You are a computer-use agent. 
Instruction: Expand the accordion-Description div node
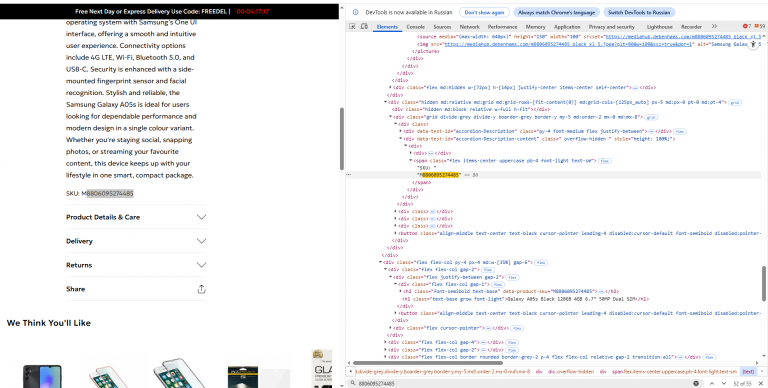[400, 132]
